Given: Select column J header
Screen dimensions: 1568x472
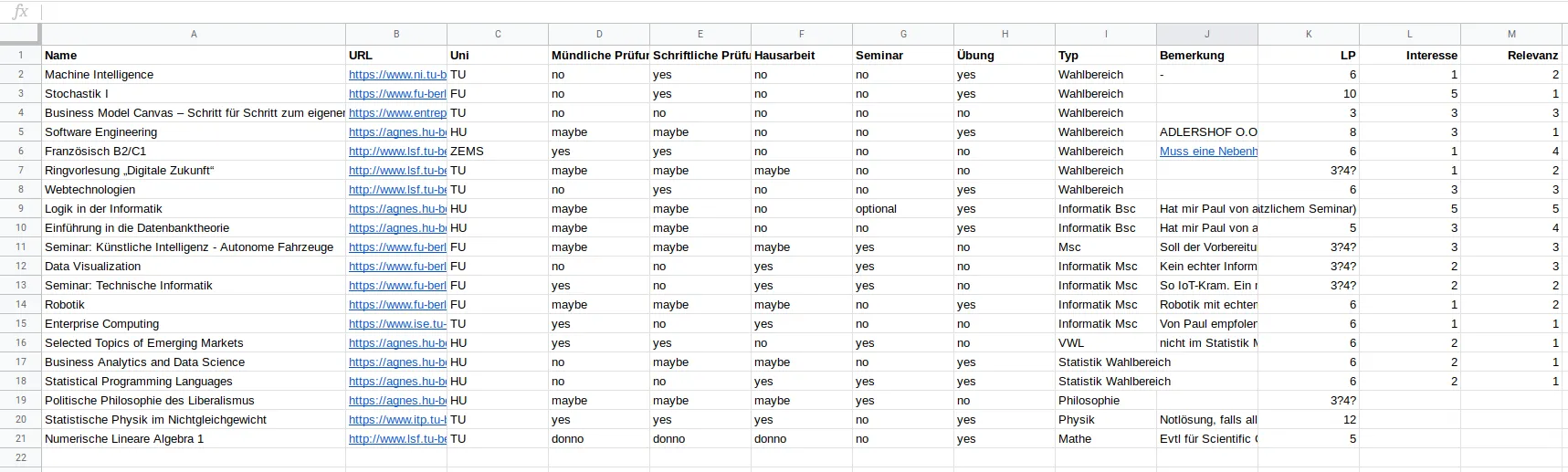Looking at the screenshot, I should pyautogui.click(x=1206, y=34).
